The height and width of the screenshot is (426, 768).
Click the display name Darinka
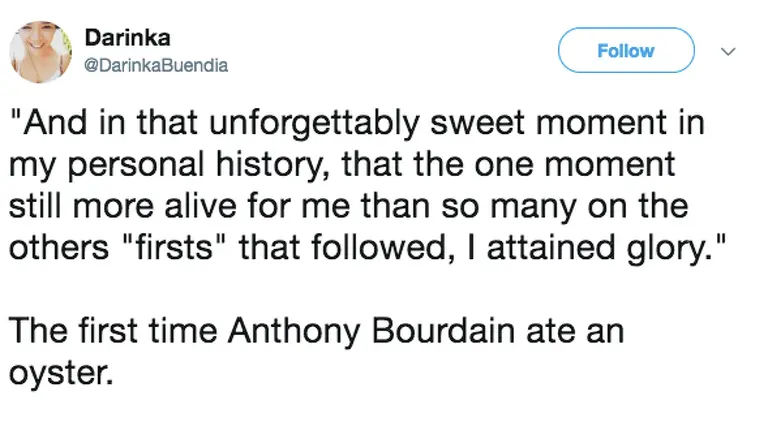point(127,38)
